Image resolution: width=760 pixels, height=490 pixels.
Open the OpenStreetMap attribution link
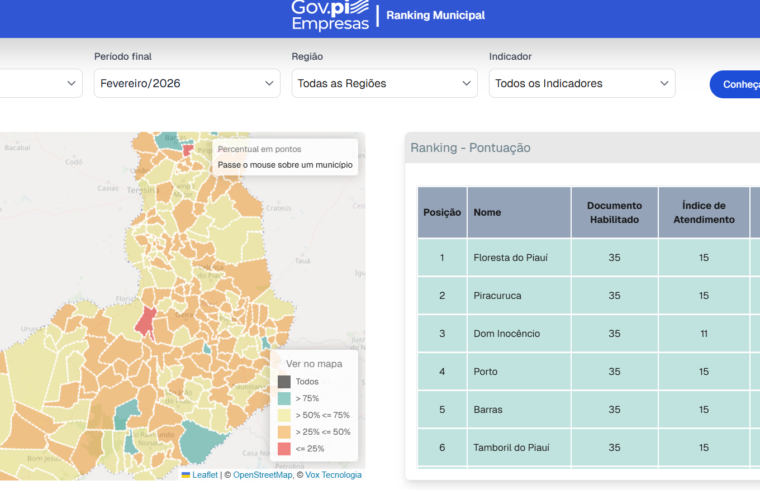click(262, 475)
